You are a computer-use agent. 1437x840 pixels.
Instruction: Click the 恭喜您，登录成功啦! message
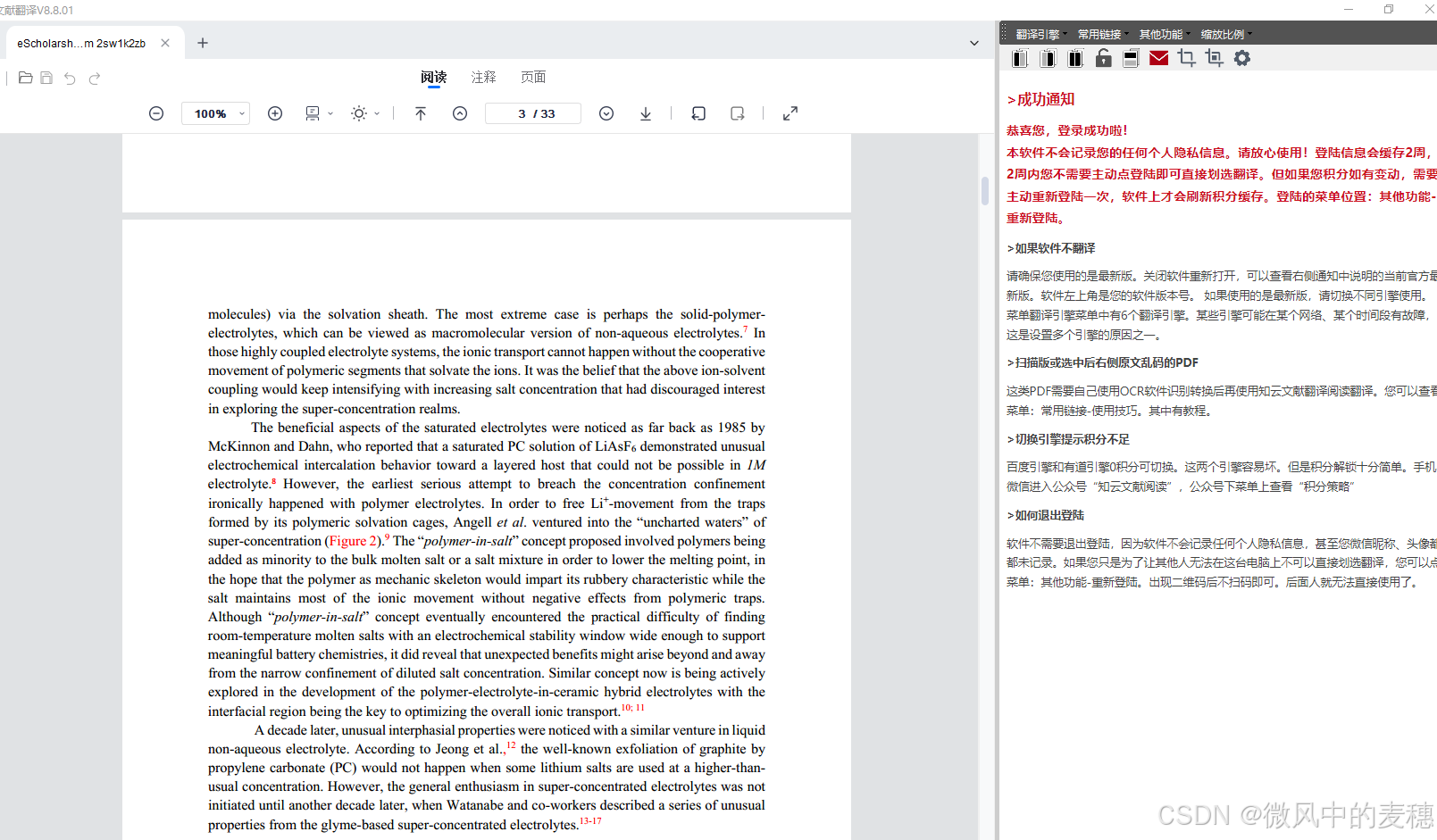tap(1067, 130)
